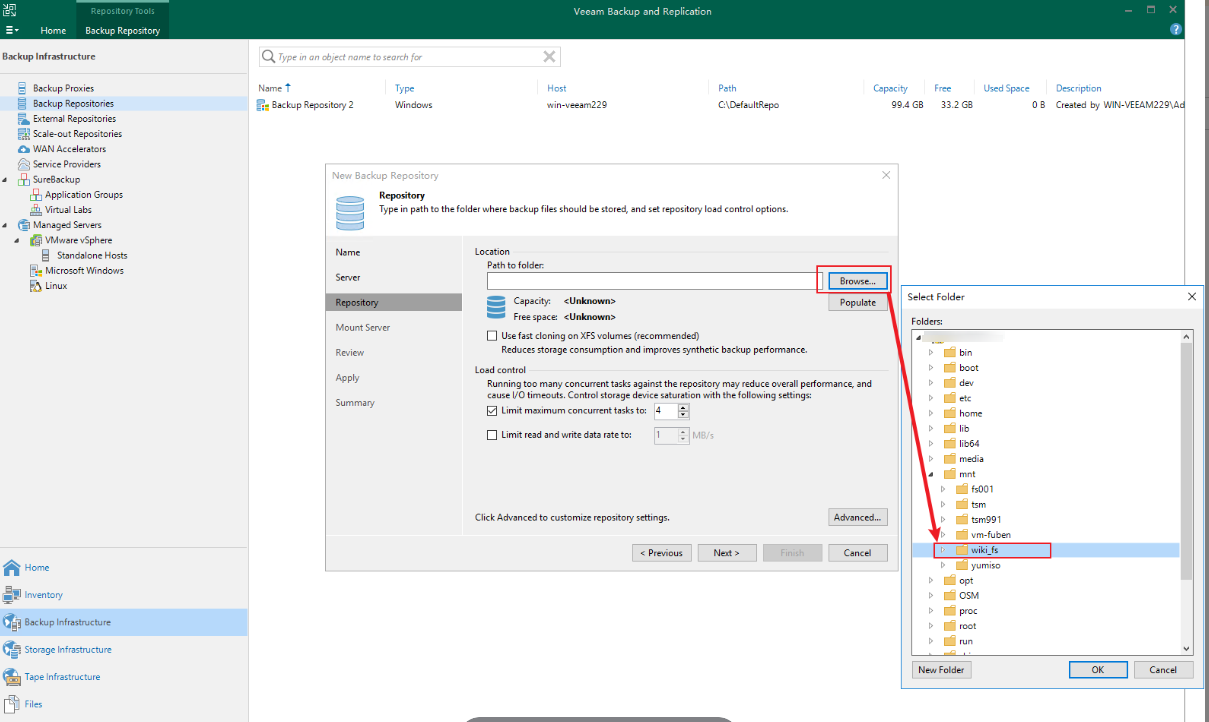Switch to the Home ribbon tab

[53, 31]
